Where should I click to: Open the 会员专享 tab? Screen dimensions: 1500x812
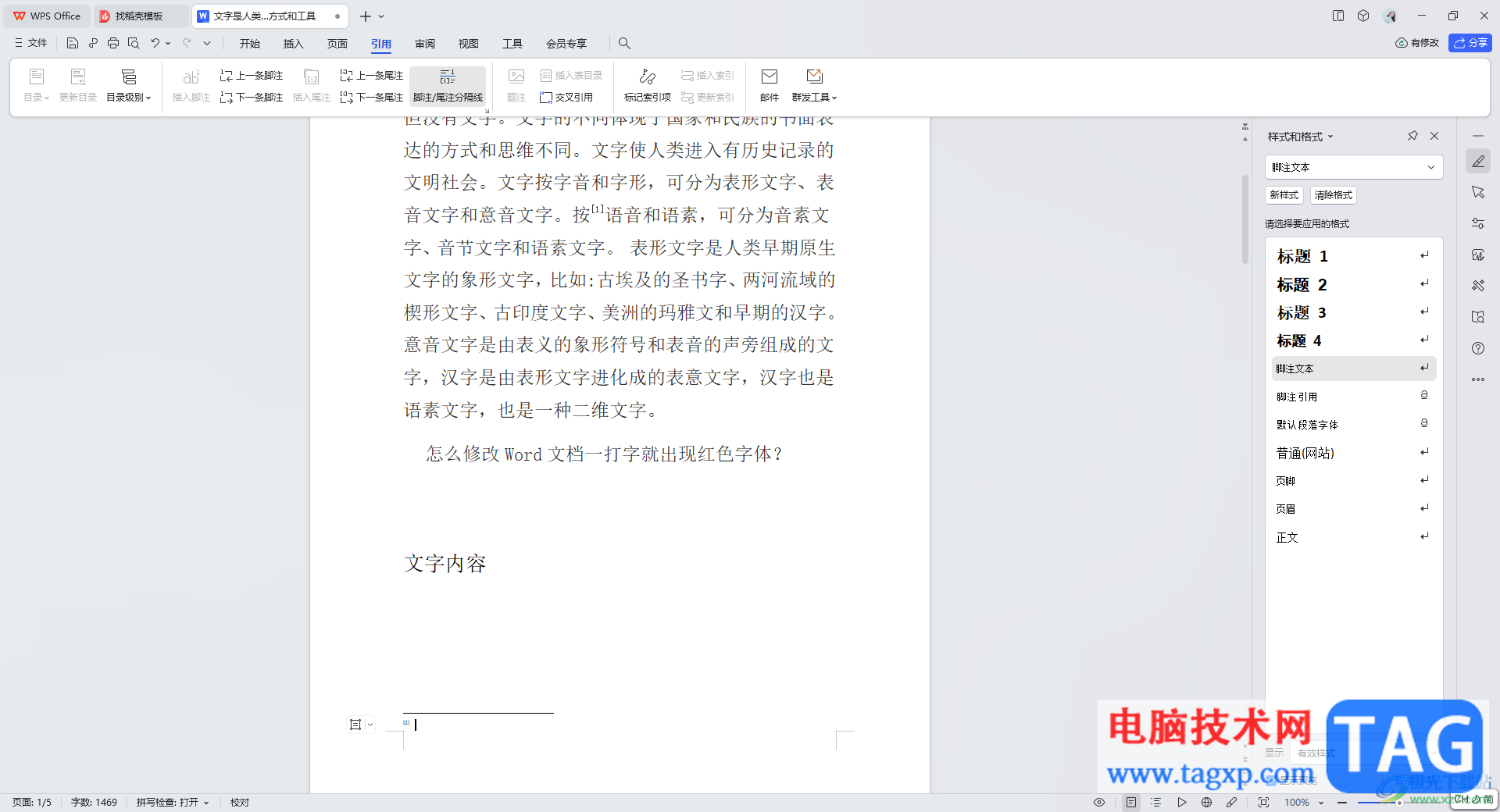566,44
